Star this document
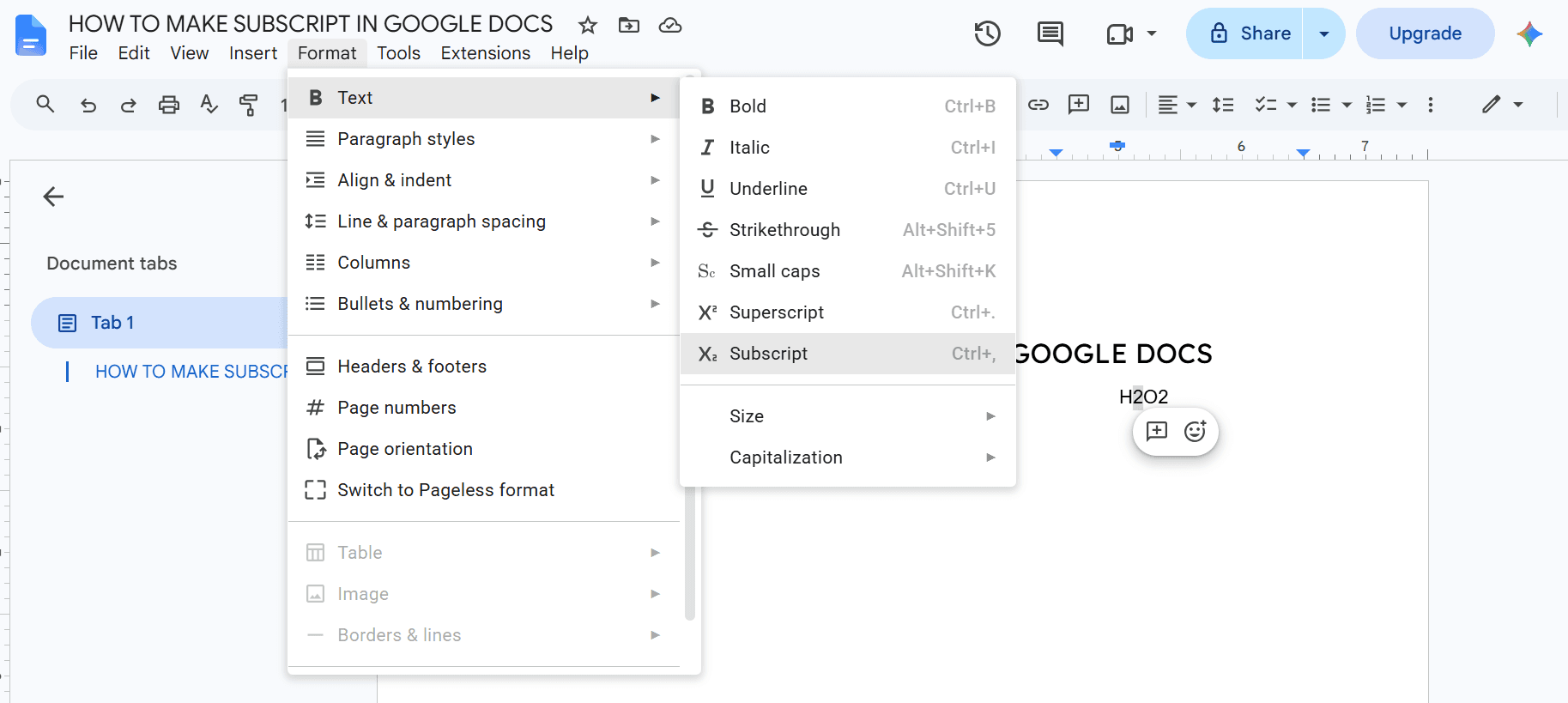 click(587, 25)
